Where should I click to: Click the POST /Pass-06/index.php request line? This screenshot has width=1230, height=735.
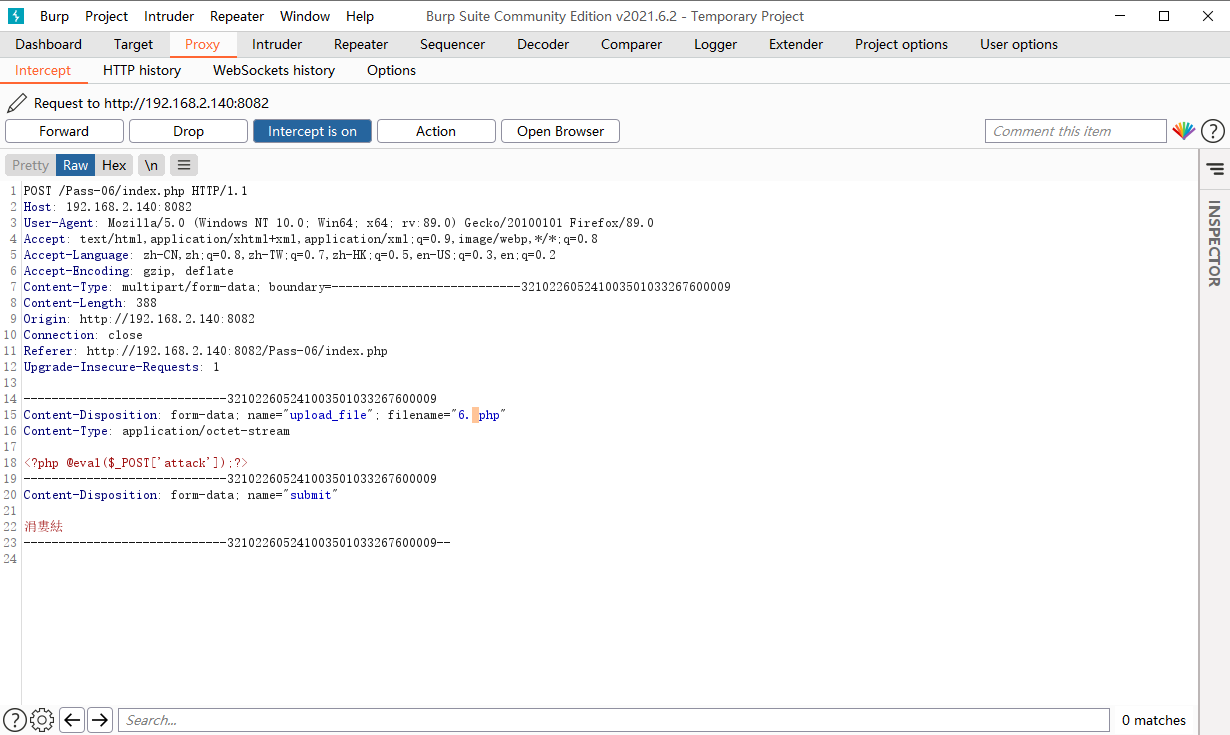click(x=135, y=191)
